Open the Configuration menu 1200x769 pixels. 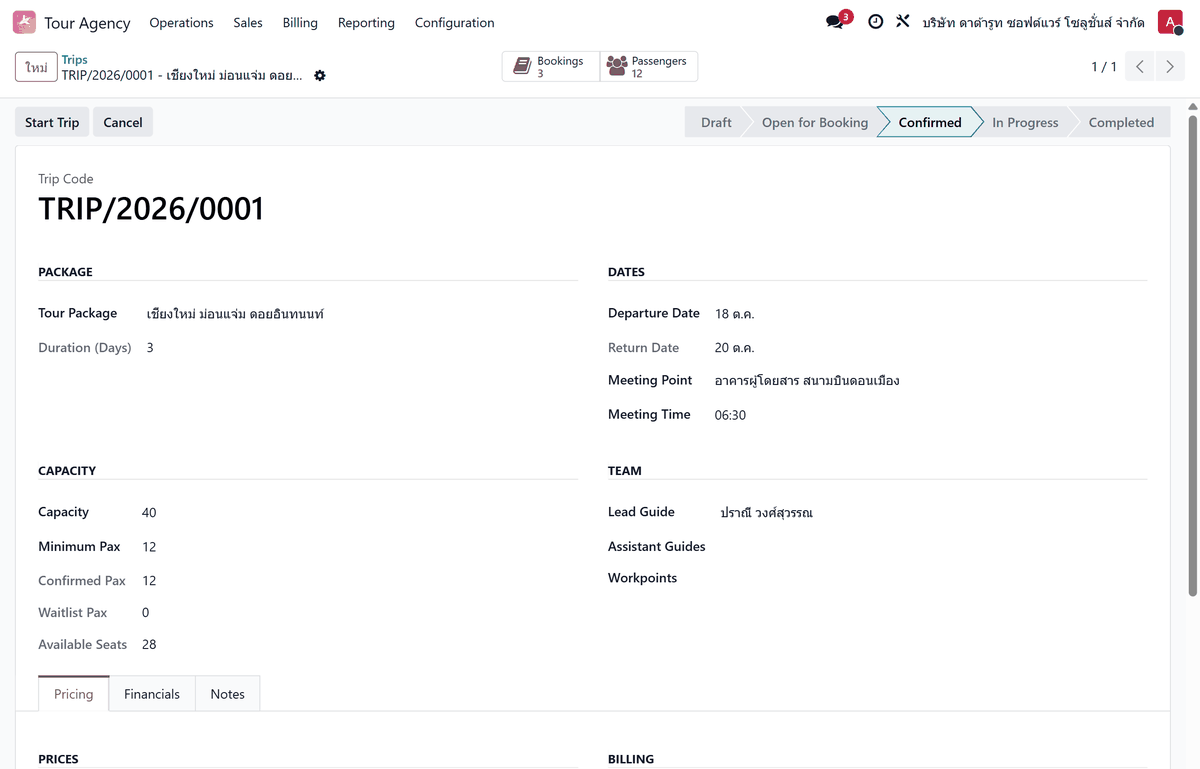pos(455,22)
